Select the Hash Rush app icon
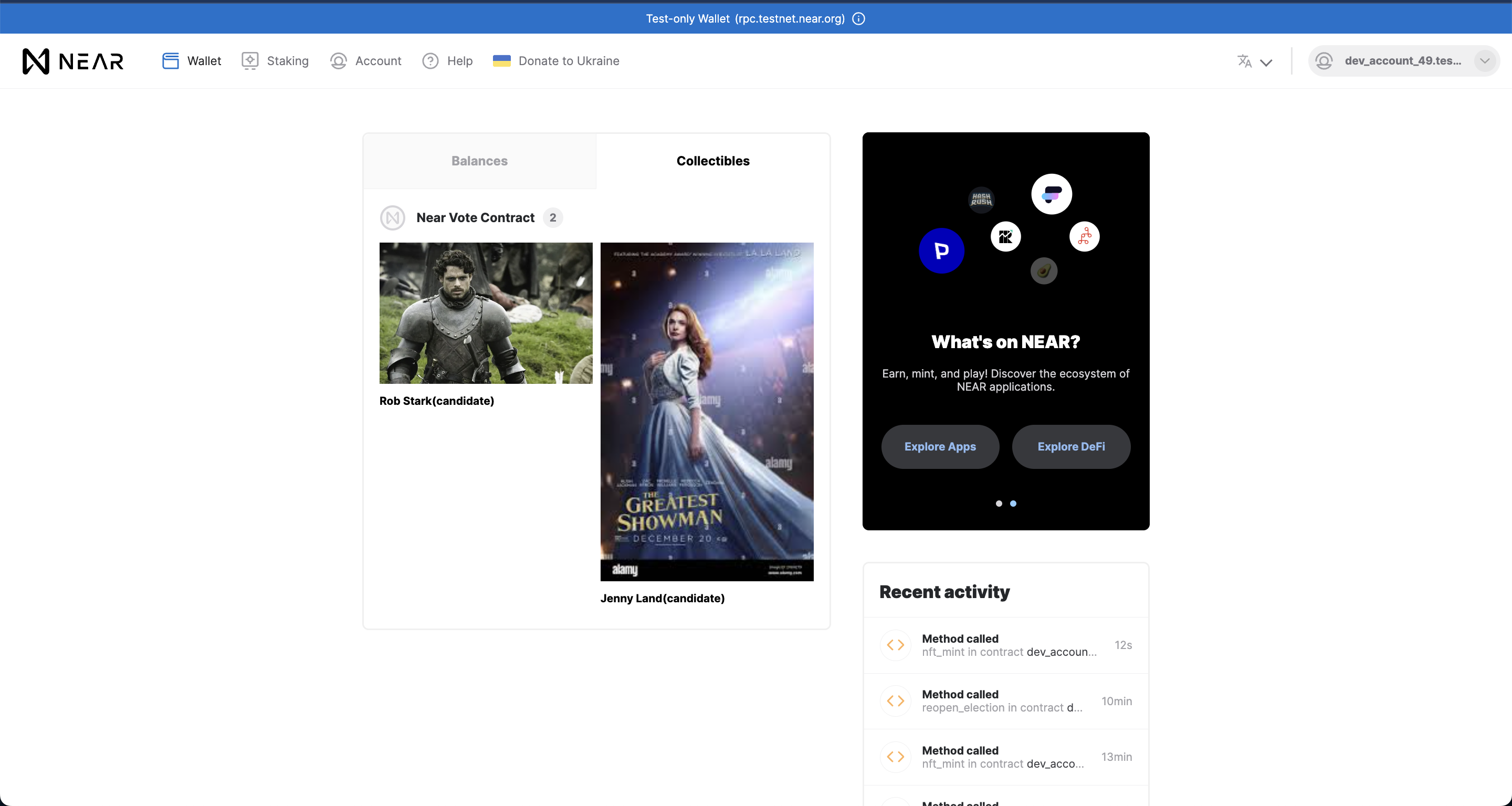Image resolution: width=1512 pixels, height=806 pixels. click(981, 200)
